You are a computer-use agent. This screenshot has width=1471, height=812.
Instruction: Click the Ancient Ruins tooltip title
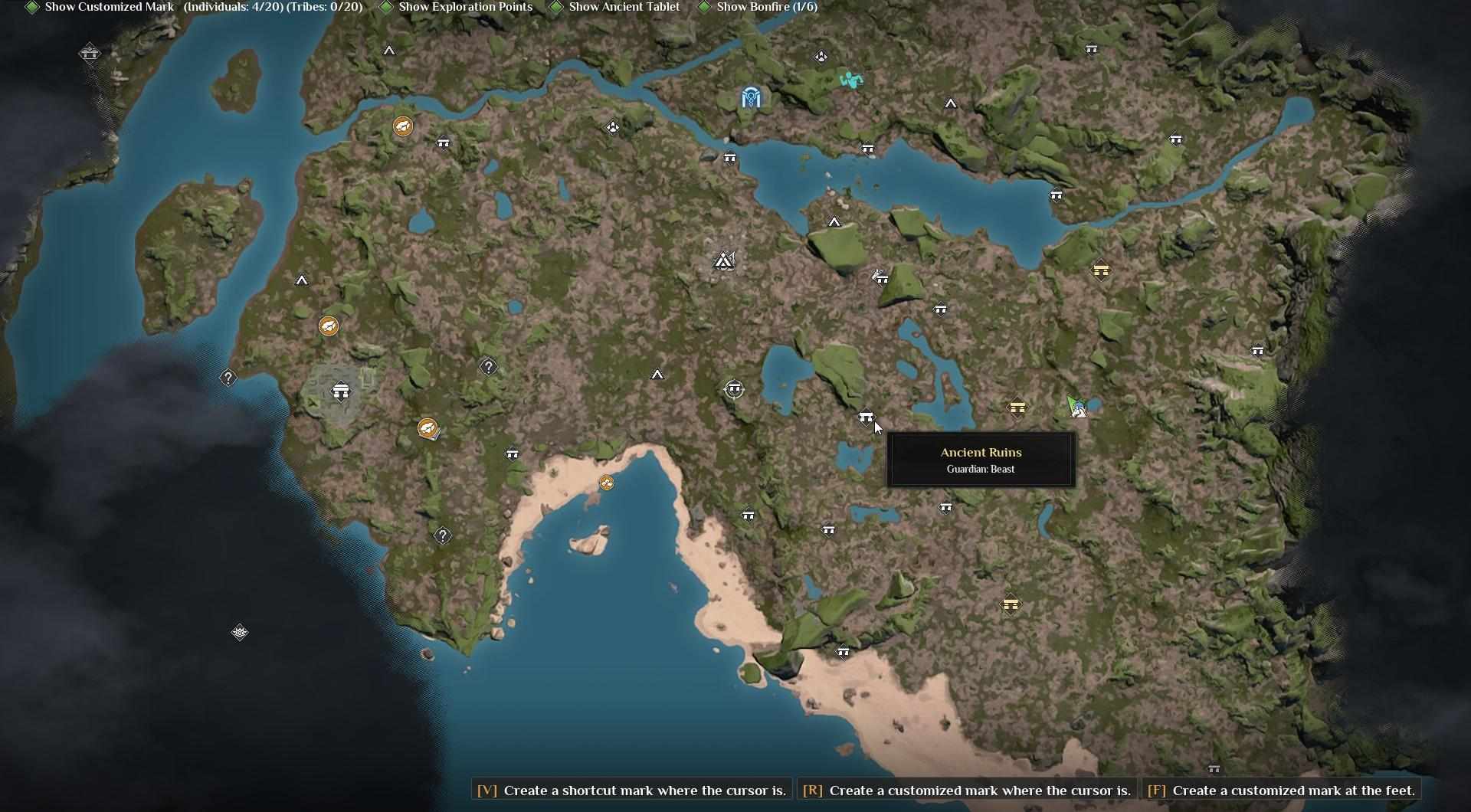tap(981, 453)
